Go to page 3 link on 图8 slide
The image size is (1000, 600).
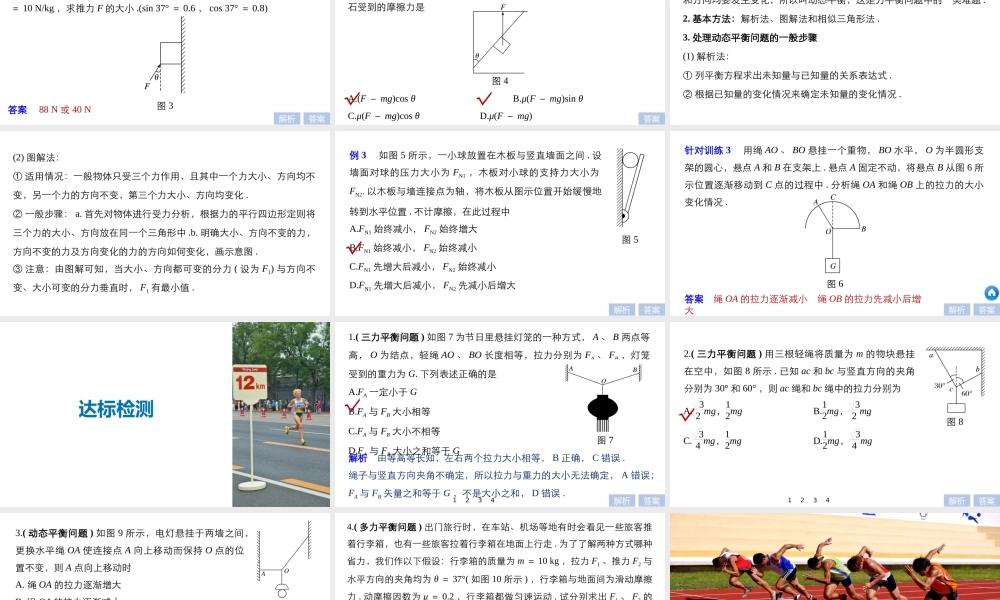(815, 501)
